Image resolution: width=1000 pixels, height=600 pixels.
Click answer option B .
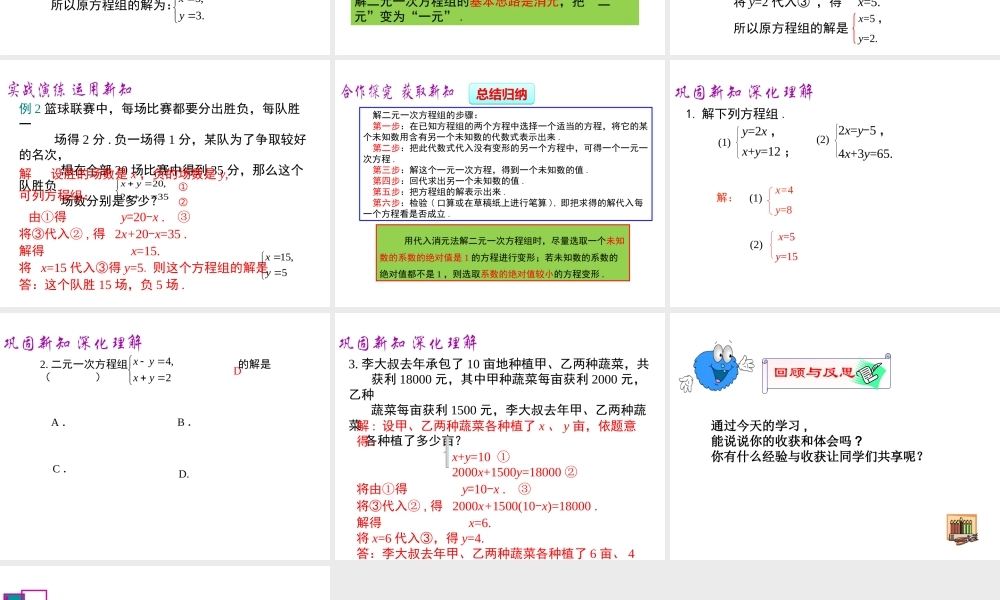(x=184, y=422)
